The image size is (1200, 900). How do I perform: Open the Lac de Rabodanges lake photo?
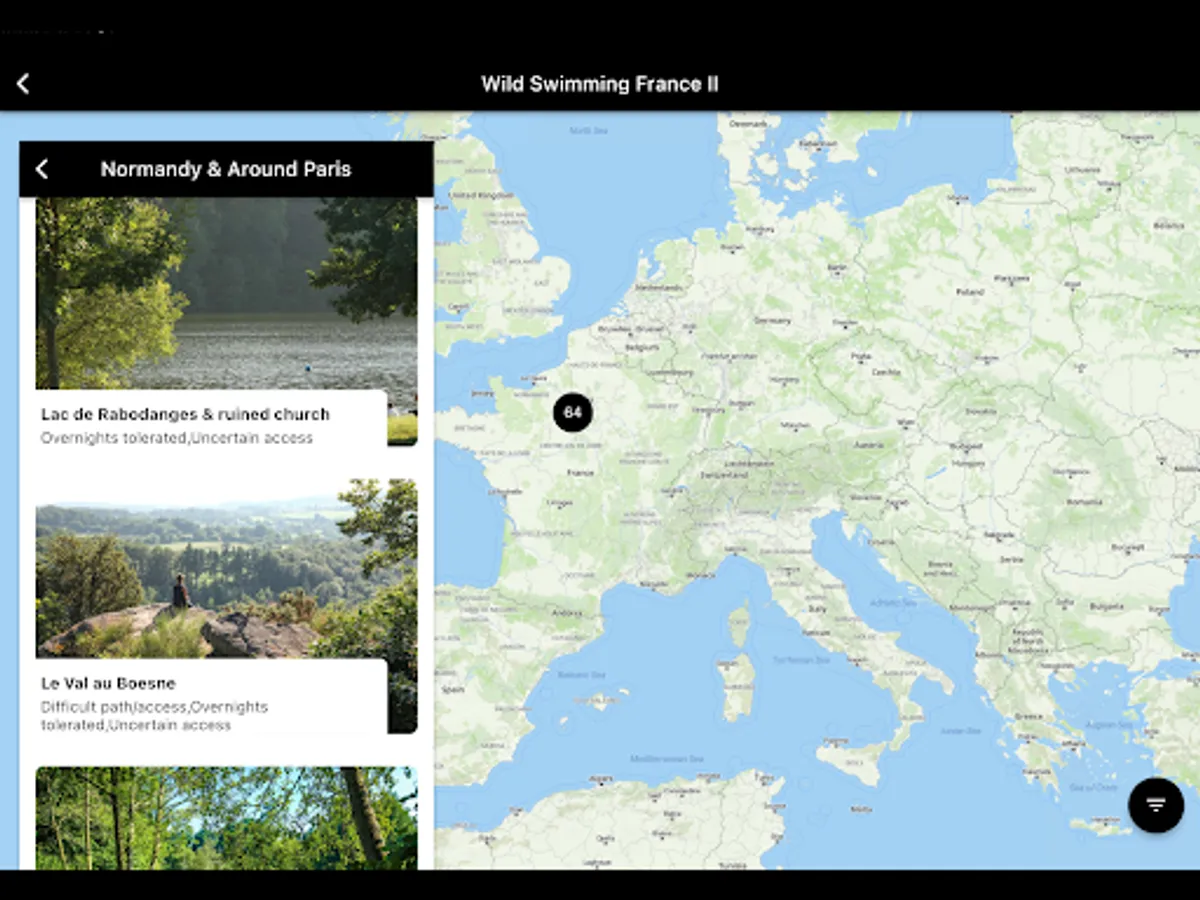coord(227,293)
